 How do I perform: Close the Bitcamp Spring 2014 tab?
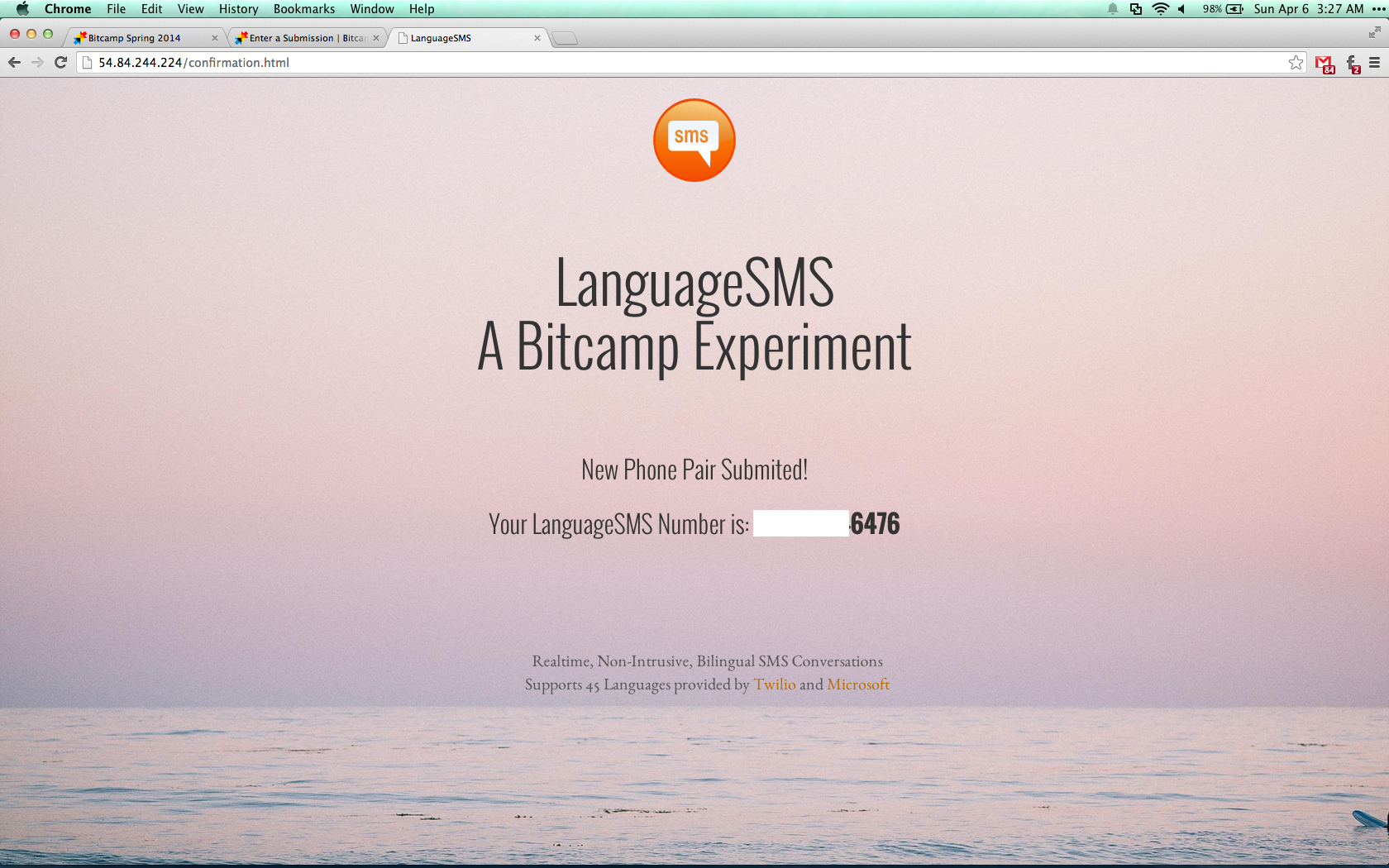coord(215,38)
